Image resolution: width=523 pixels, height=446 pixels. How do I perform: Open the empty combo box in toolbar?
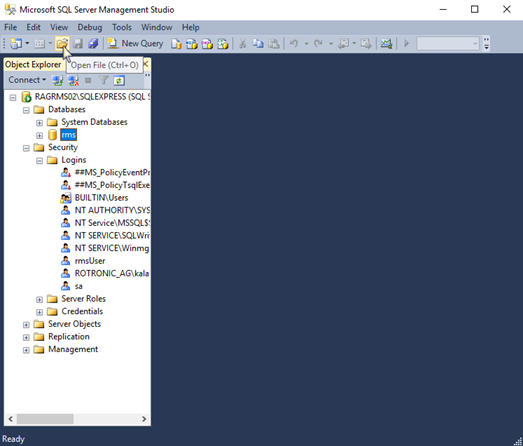(x=447, y=44)
